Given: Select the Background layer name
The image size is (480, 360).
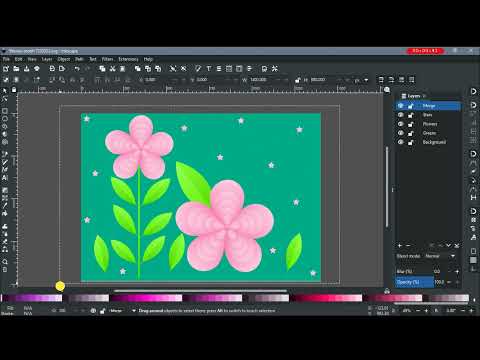Looking at the screenshot, I should (434, 142).
